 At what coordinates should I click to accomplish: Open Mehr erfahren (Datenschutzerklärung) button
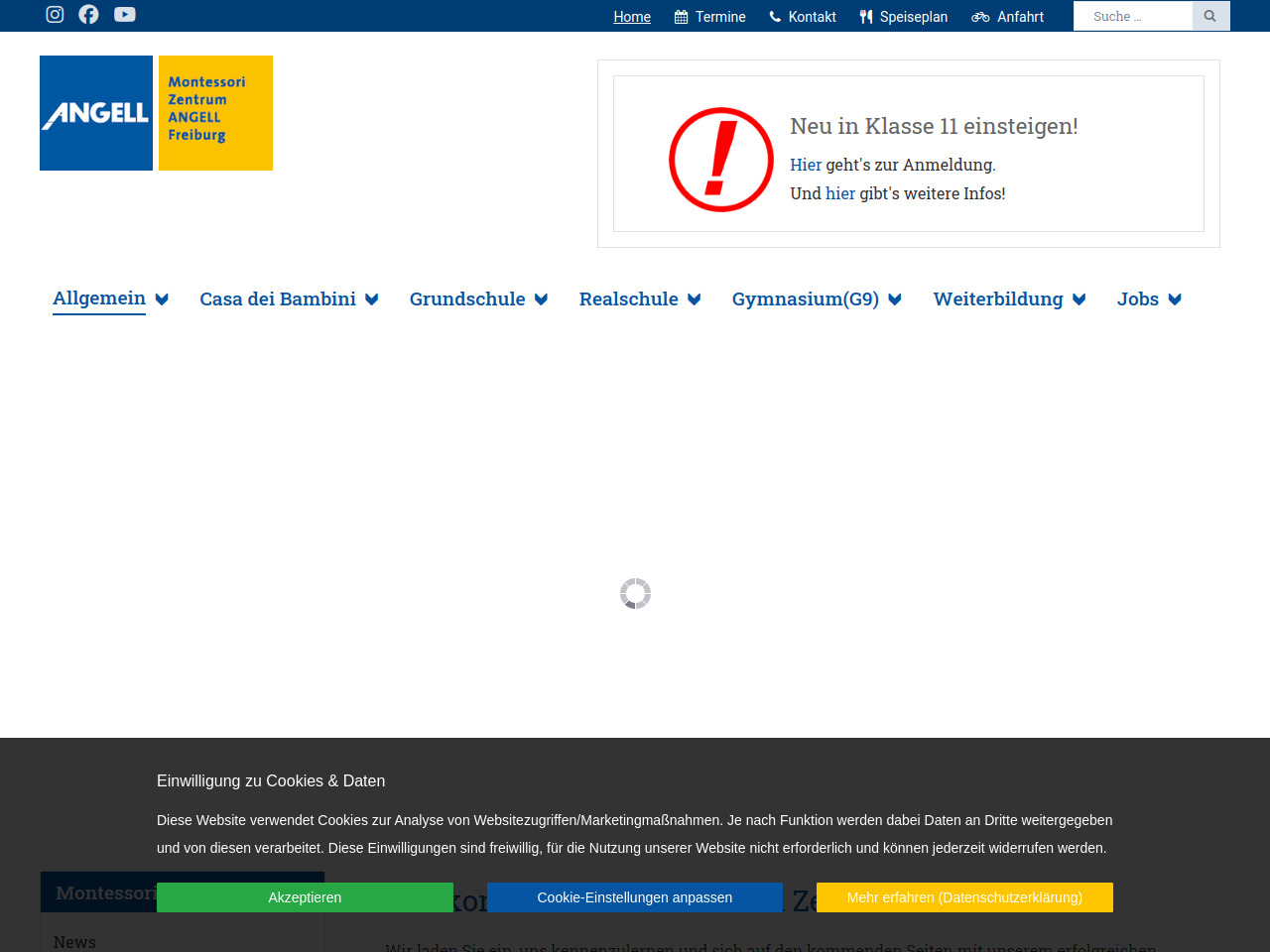click(x=964, y=897)
